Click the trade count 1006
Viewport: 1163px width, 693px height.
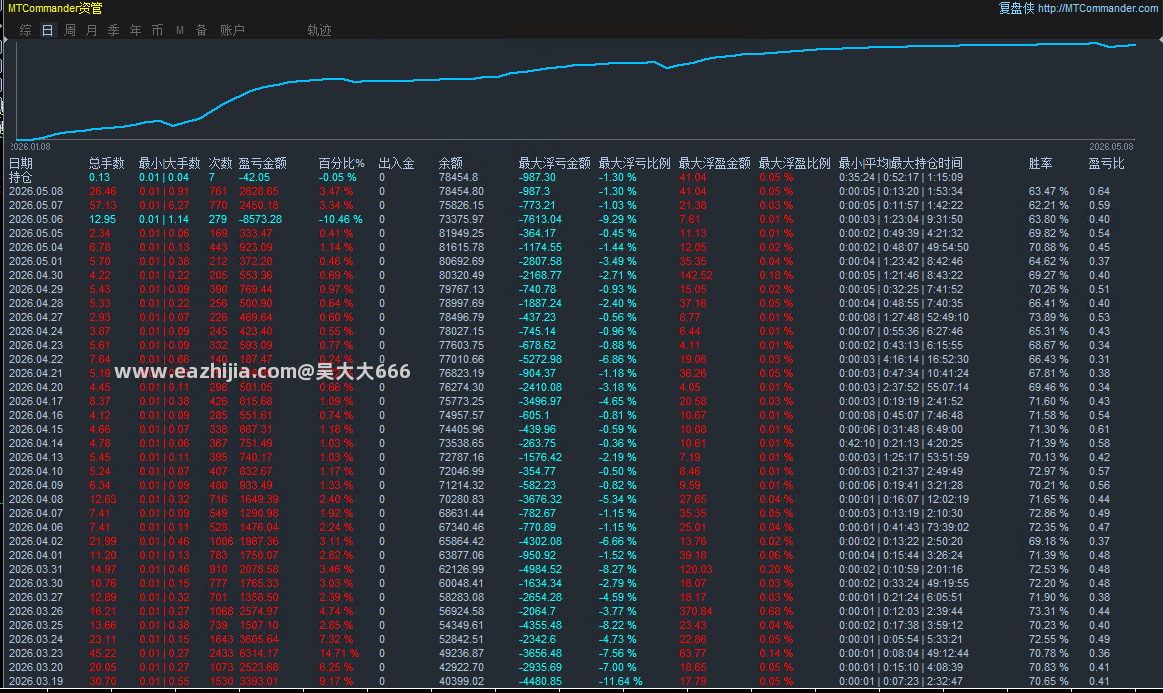coord(221,542)
